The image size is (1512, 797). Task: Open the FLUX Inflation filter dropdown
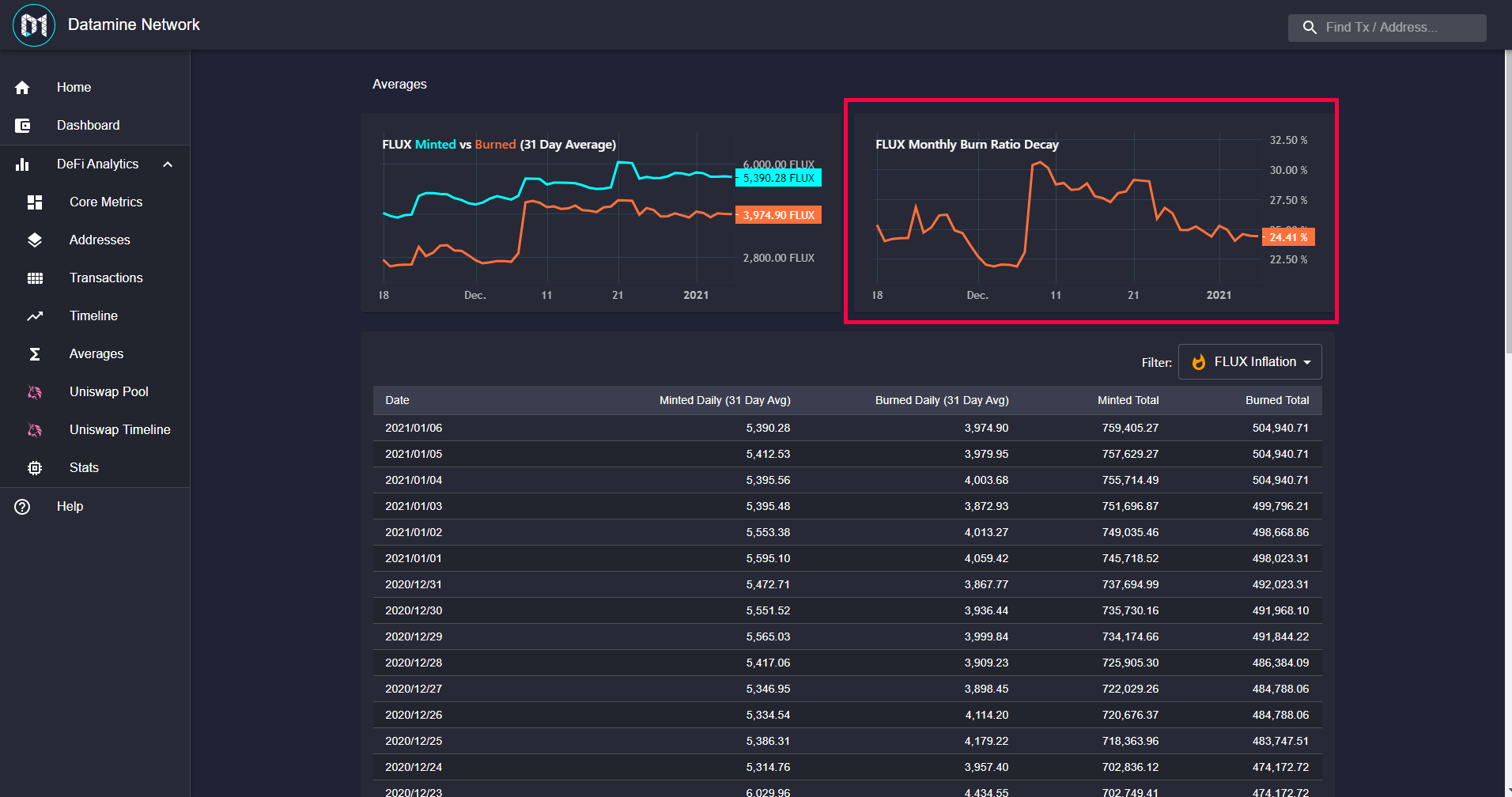[x=1249, y=362]
